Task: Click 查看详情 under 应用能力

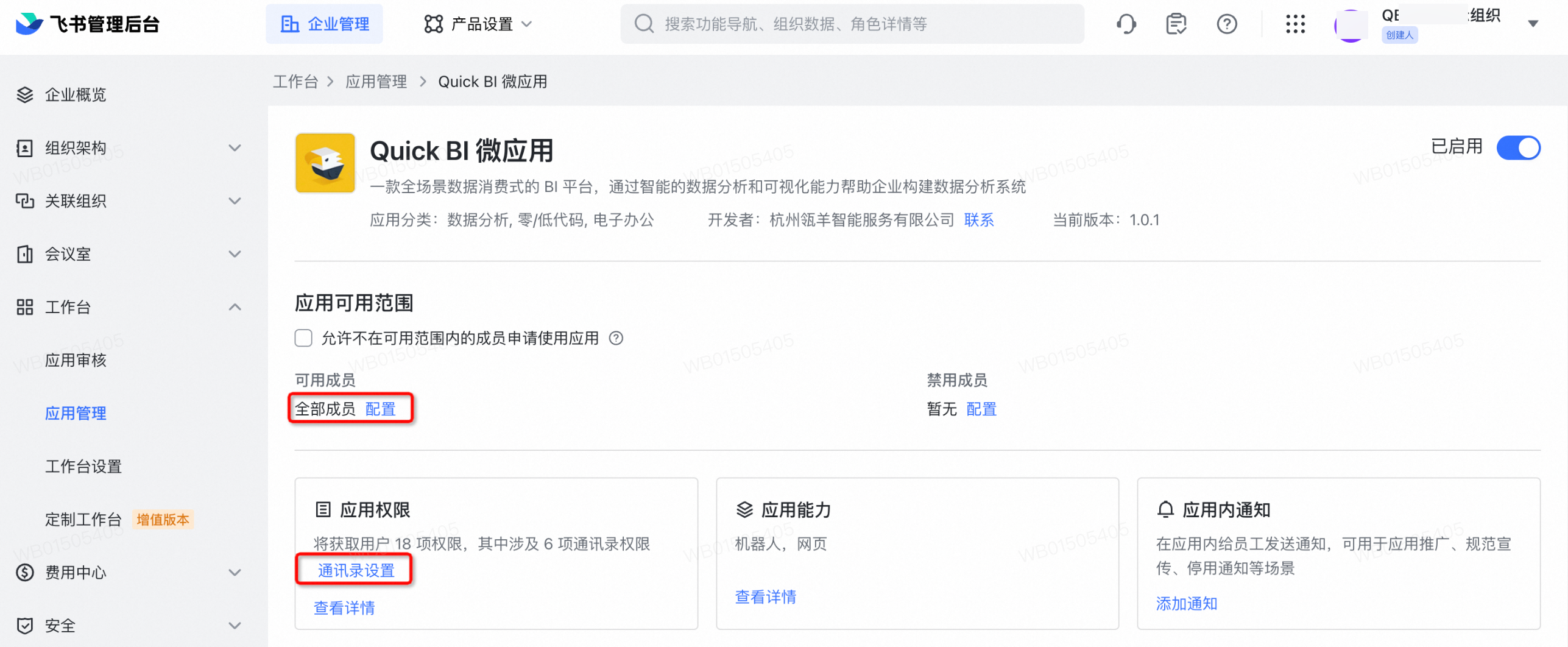Action: [766, 596]
